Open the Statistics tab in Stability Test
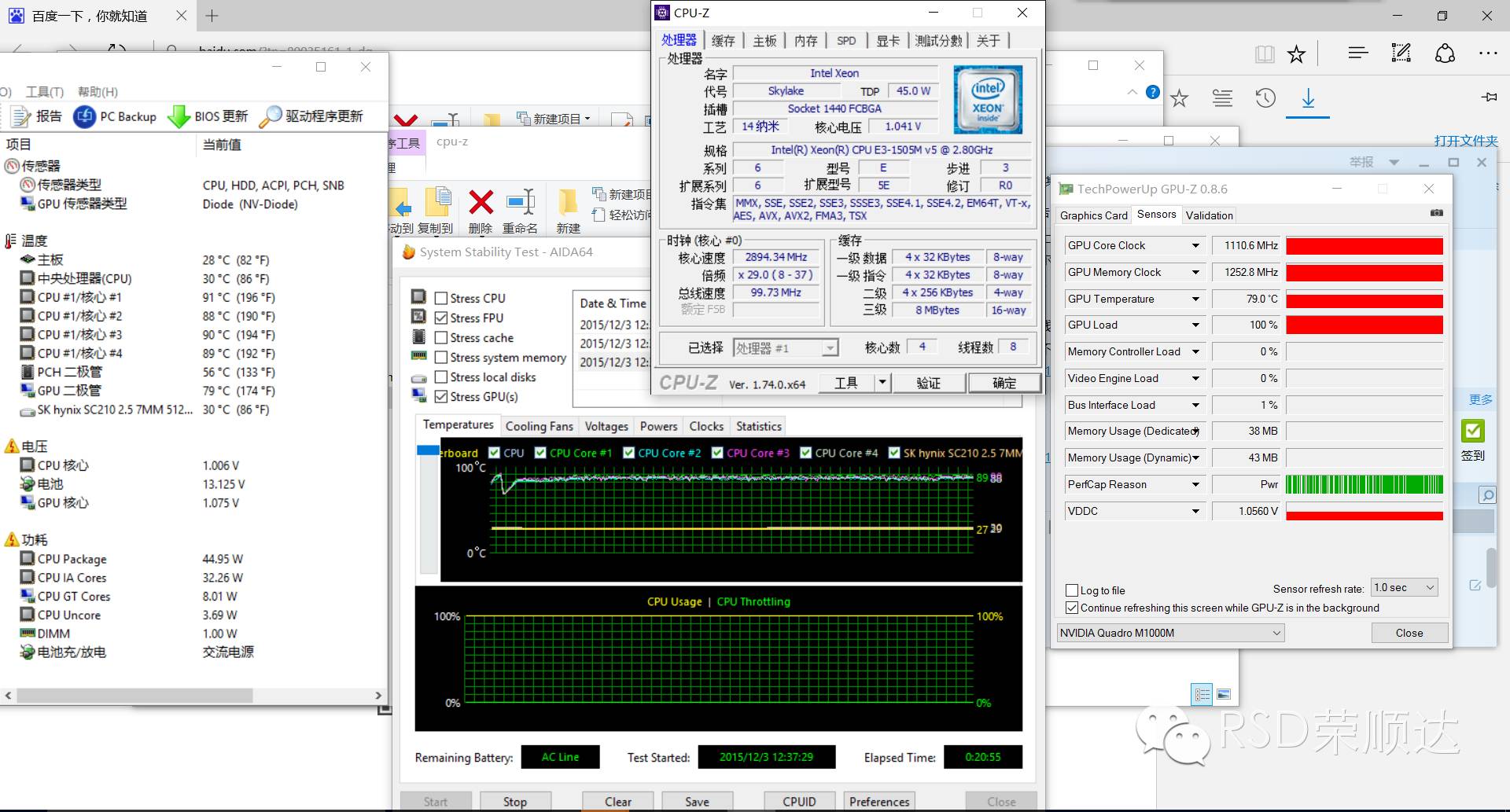 point(759,426)
